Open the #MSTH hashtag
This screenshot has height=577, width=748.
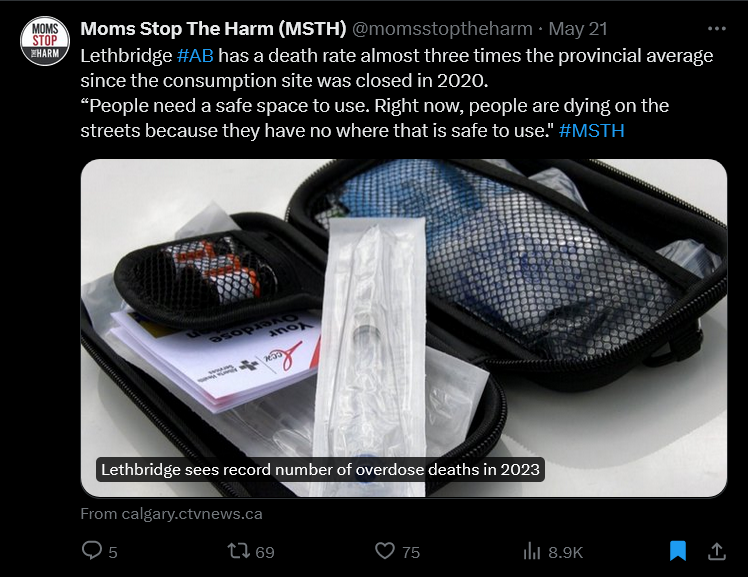(x=592, y=131)
